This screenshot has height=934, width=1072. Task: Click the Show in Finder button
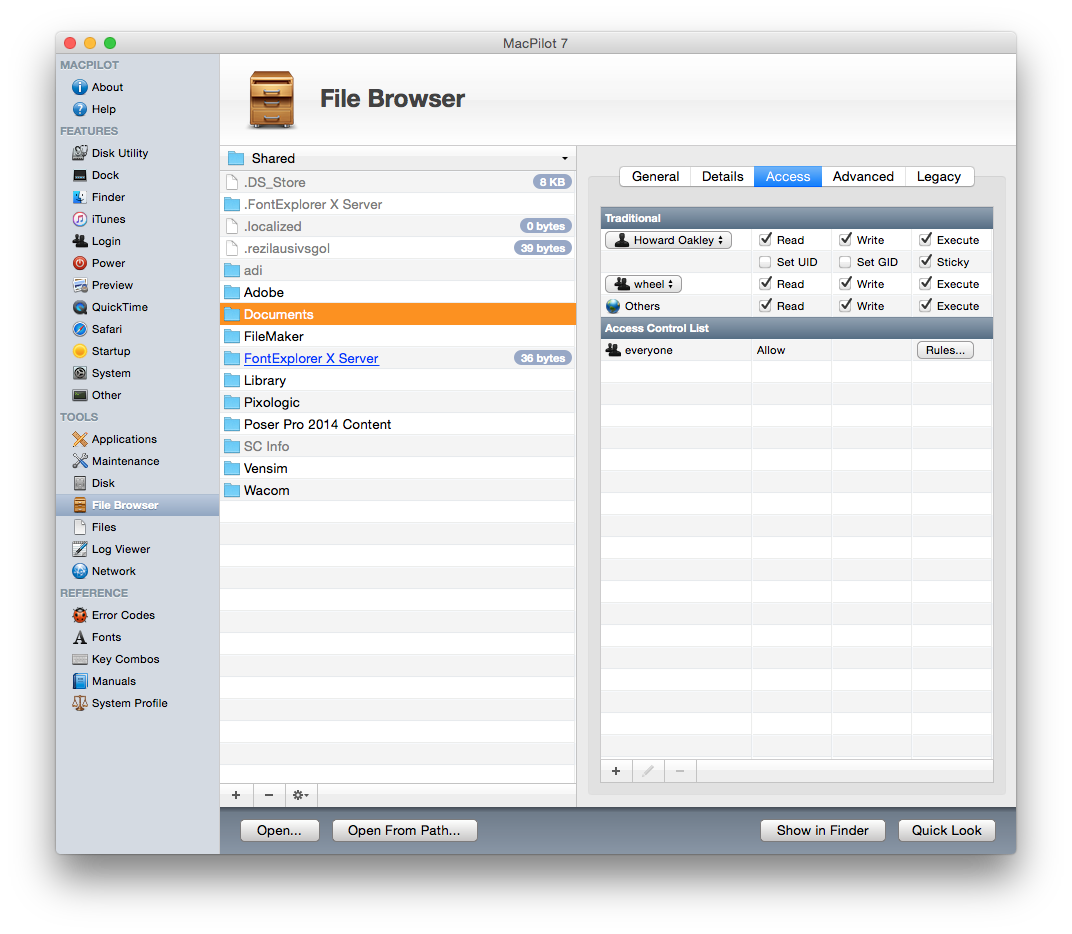pyautogui.click(x=822, y=830)
